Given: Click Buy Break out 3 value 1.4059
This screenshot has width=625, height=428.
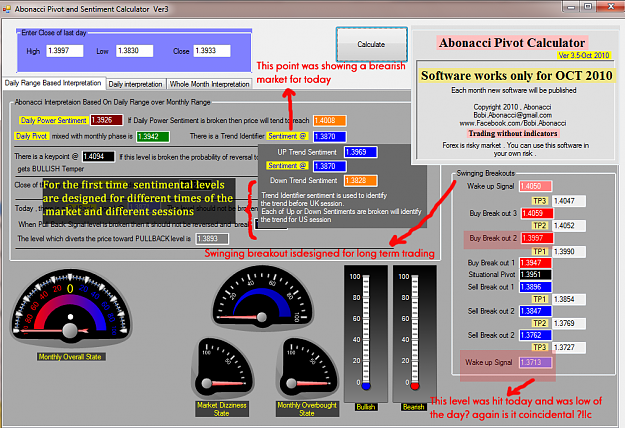Looking at the screenshot, I should (x=537, y=213).
